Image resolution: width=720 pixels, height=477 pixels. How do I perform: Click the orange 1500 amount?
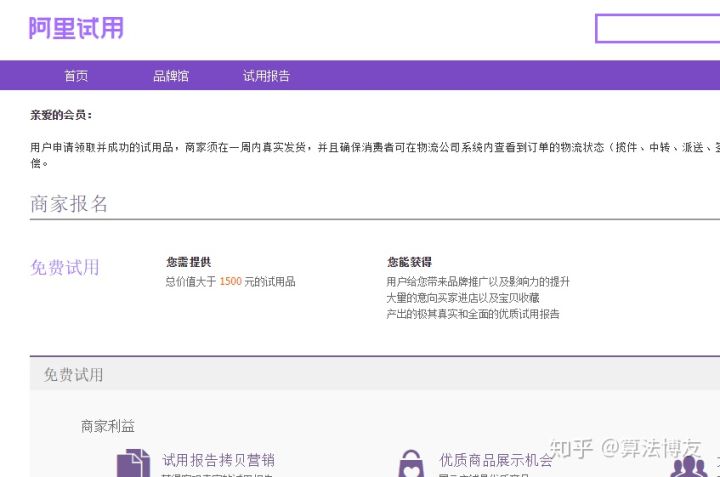point(231,281)
